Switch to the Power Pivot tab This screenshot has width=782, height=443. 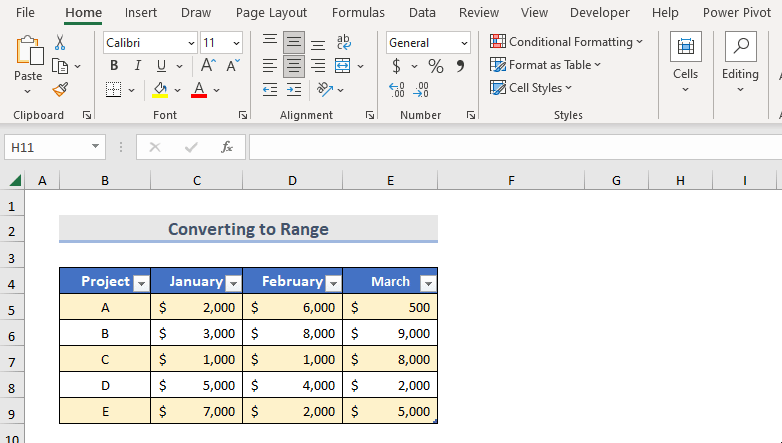tap(737, 12)
